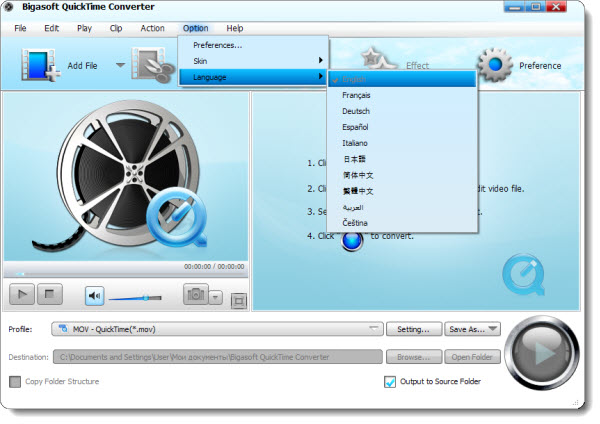The image size is (600, 424).
Task: Expand the snapshot options arrow
Action: coord(216,296)
